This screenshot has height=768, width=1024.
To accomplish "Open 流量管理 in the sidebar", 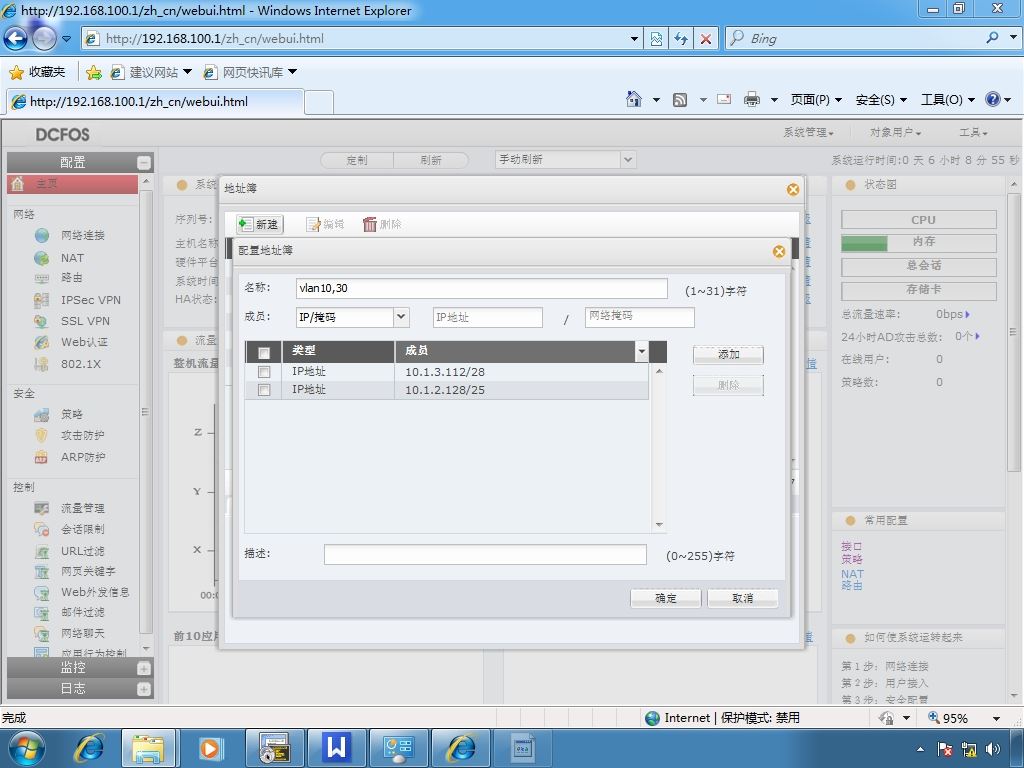I will pos(82,508).
